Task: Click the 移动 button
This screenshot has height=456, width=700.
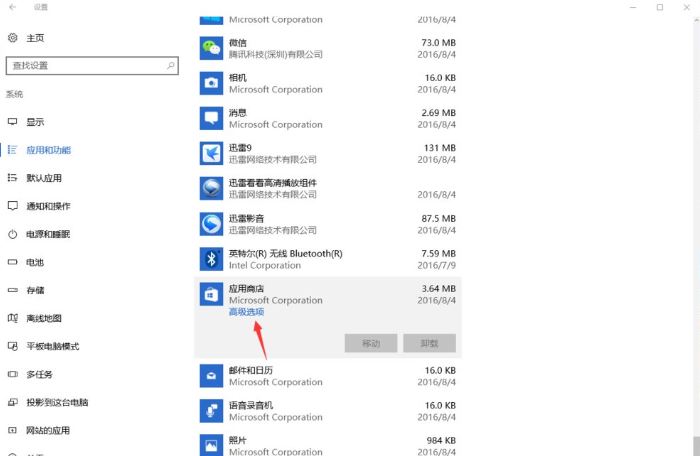Action: (x=371, y=343)
